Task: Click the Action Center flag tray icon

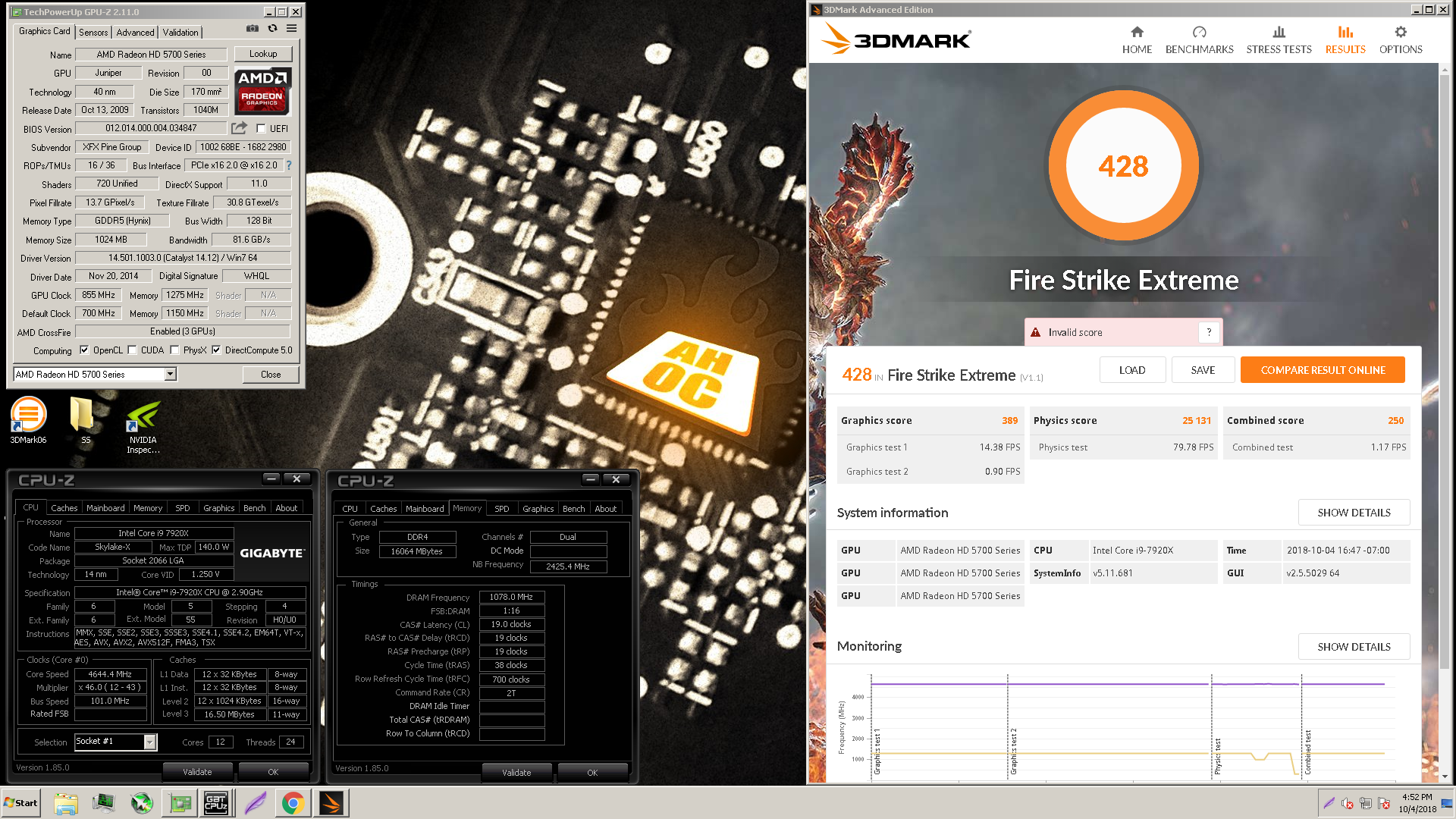Action: tap(1384, 803)
